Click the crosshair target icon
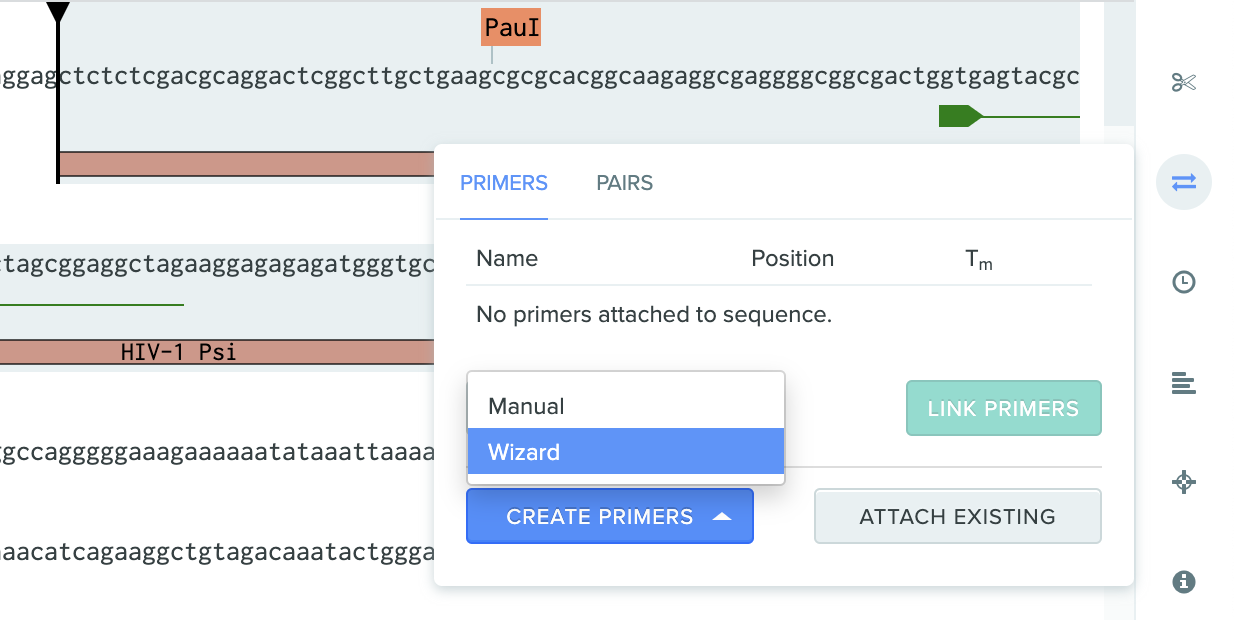The height and width of the screenshot is (620, 1234). (x=1184, y=482)
